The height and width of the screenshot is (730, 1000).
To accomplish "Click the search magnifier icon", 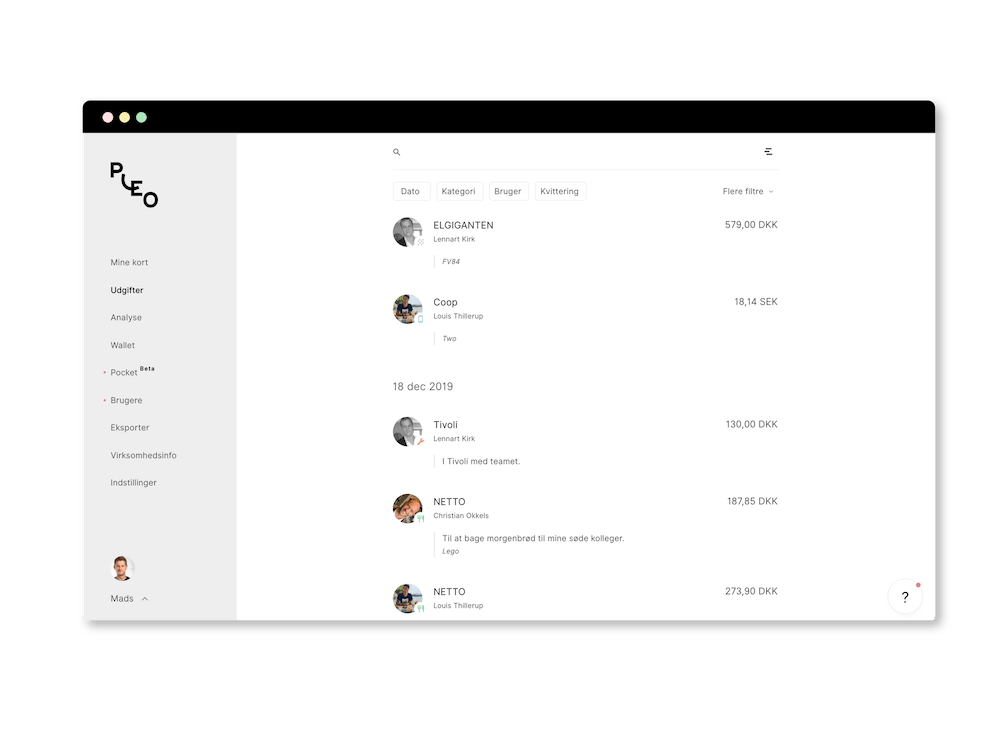I will 397,152.
